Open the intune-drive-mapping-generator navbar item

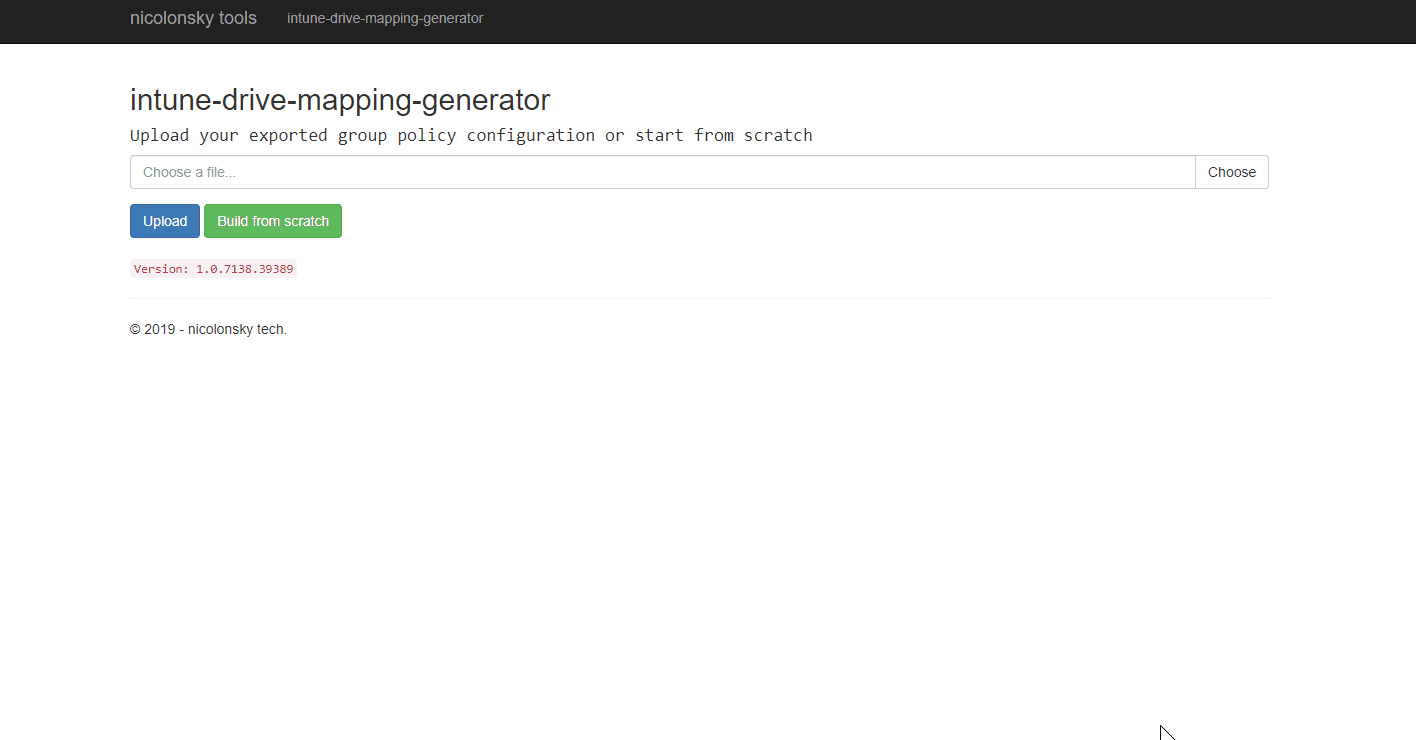pos(385,18)
